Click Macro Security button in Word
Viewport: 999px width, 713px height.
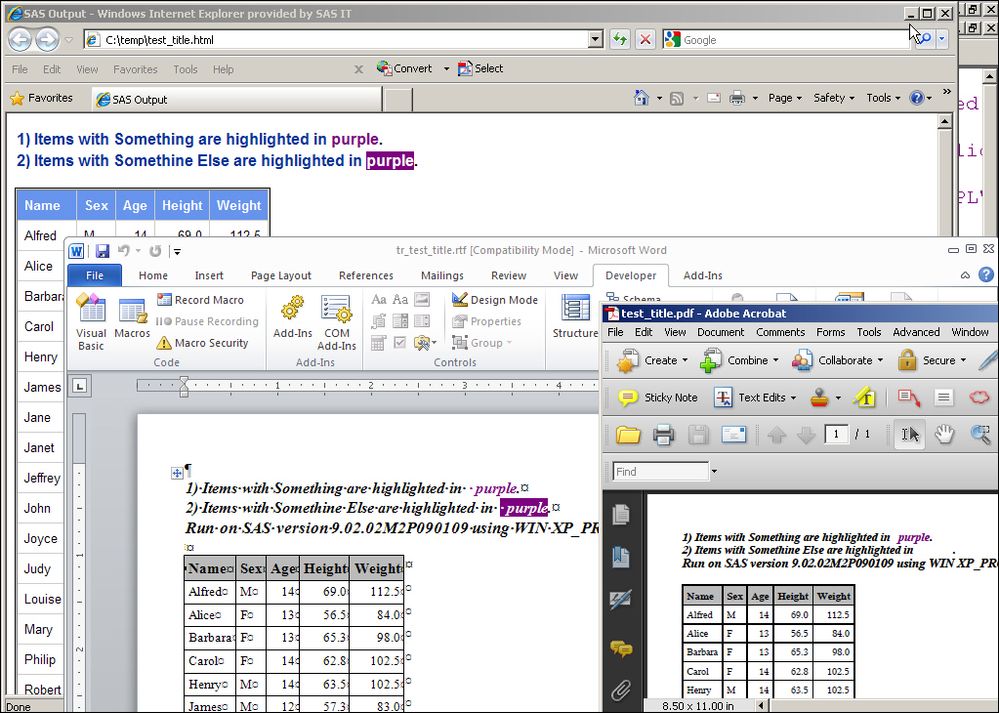click(203, 343)
